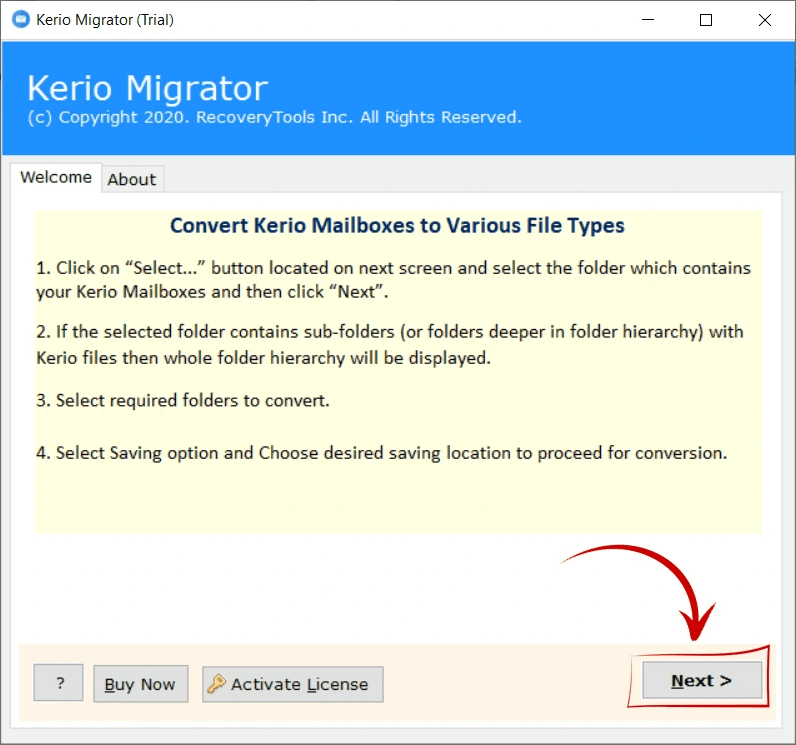Click the instruction '3. Select required folders to convert.'

(x=183, y=400)
